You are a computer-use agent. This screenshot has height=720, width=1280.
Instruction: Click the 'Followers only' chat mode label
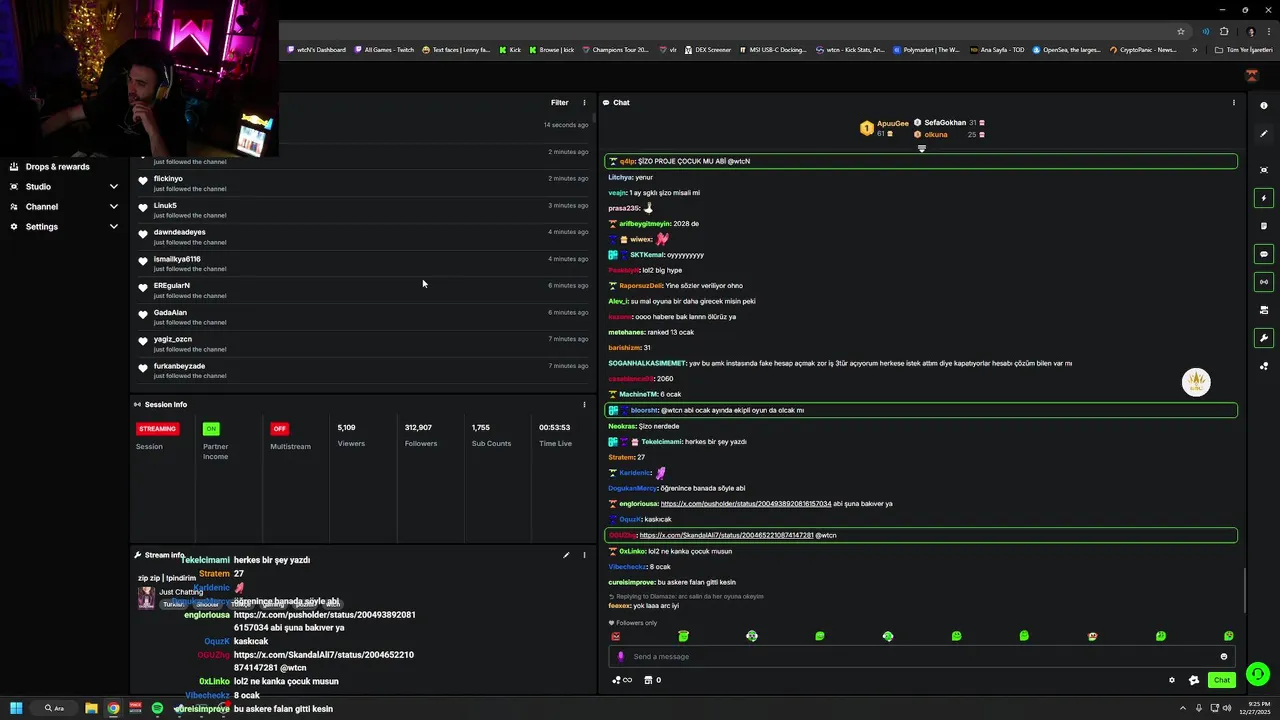tap(633, 623)
